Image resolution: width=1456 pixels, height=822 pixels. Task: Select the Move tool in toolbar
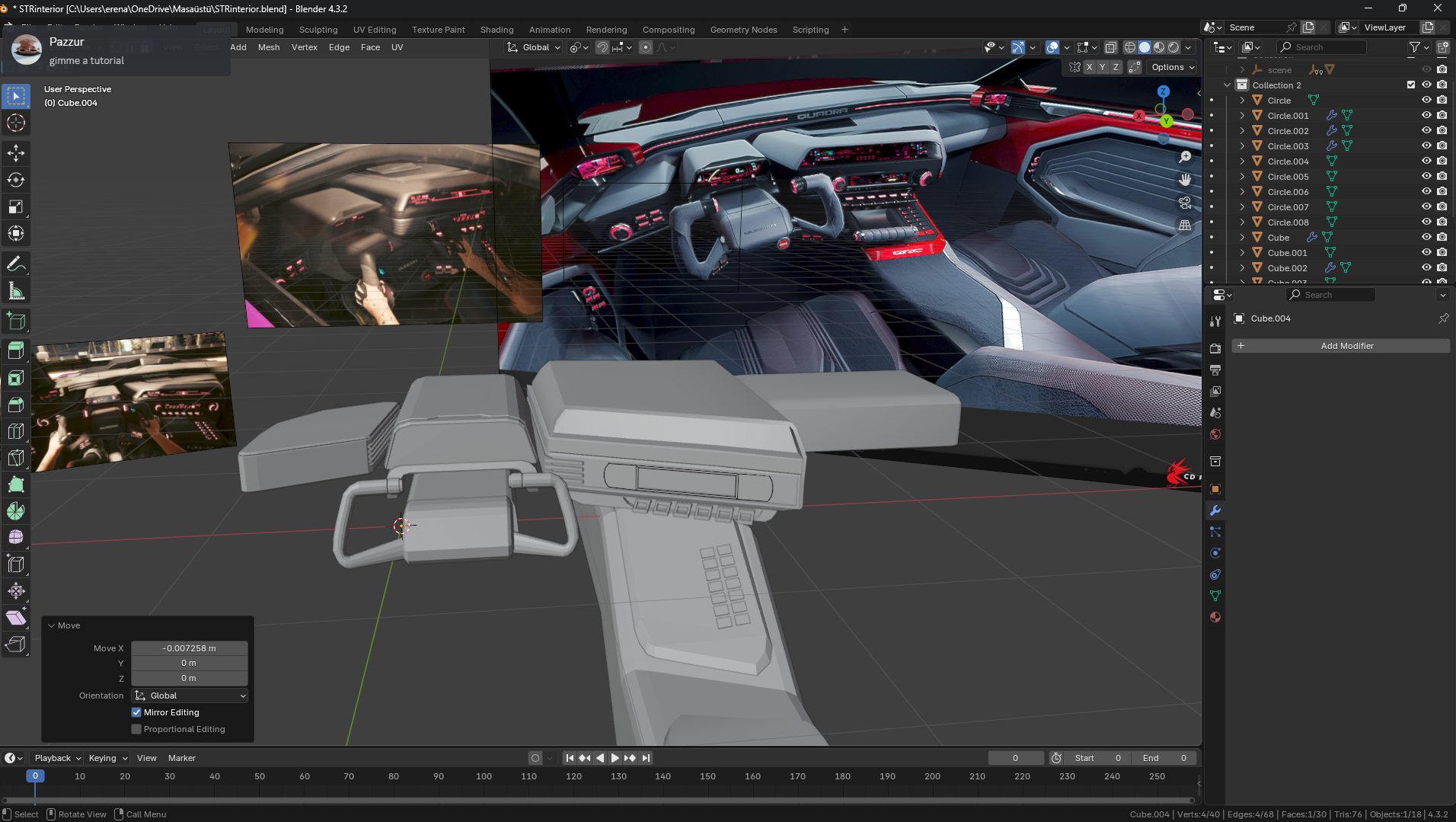pos(16,153)
